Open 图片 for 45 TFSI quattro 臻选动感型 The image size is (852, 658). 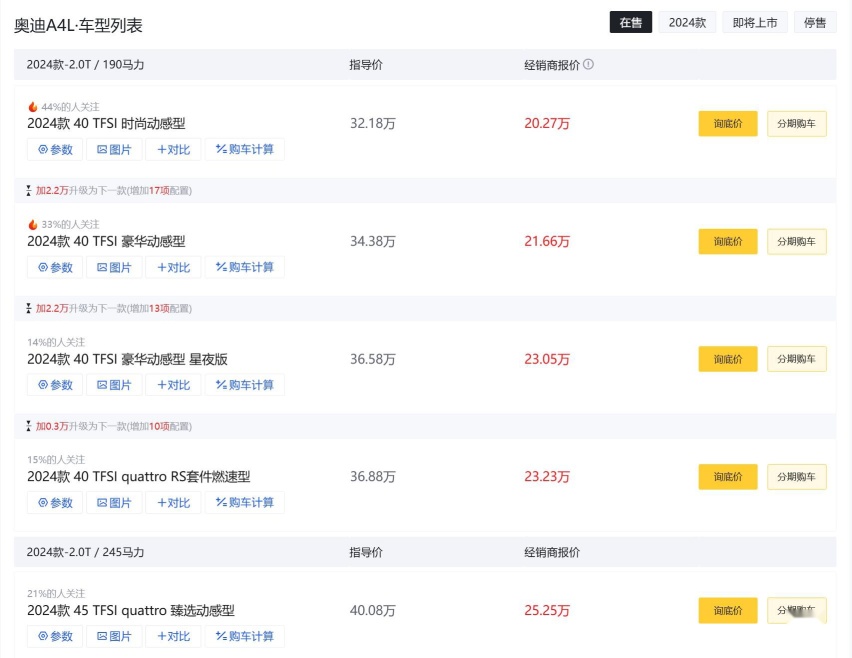pos(114,636)
